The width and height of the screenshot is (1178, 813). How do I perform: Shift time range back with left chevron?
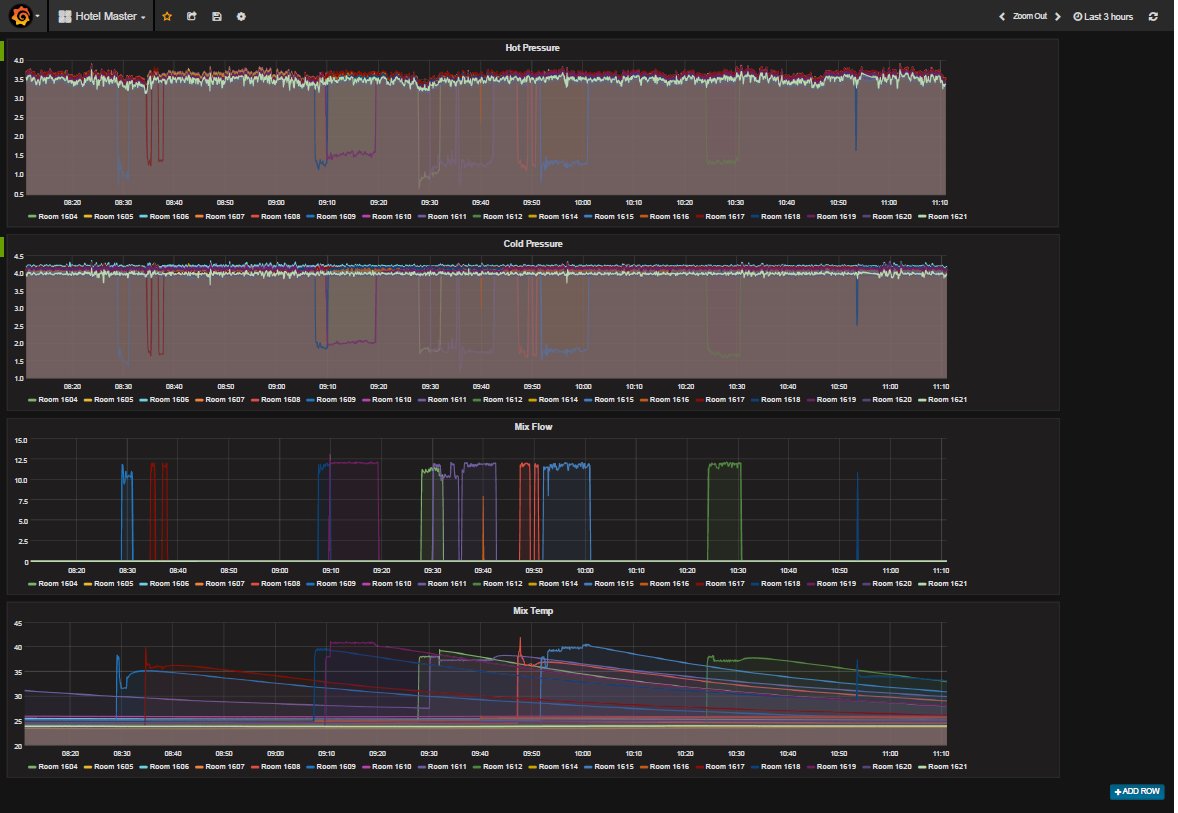pos(1001,17)
